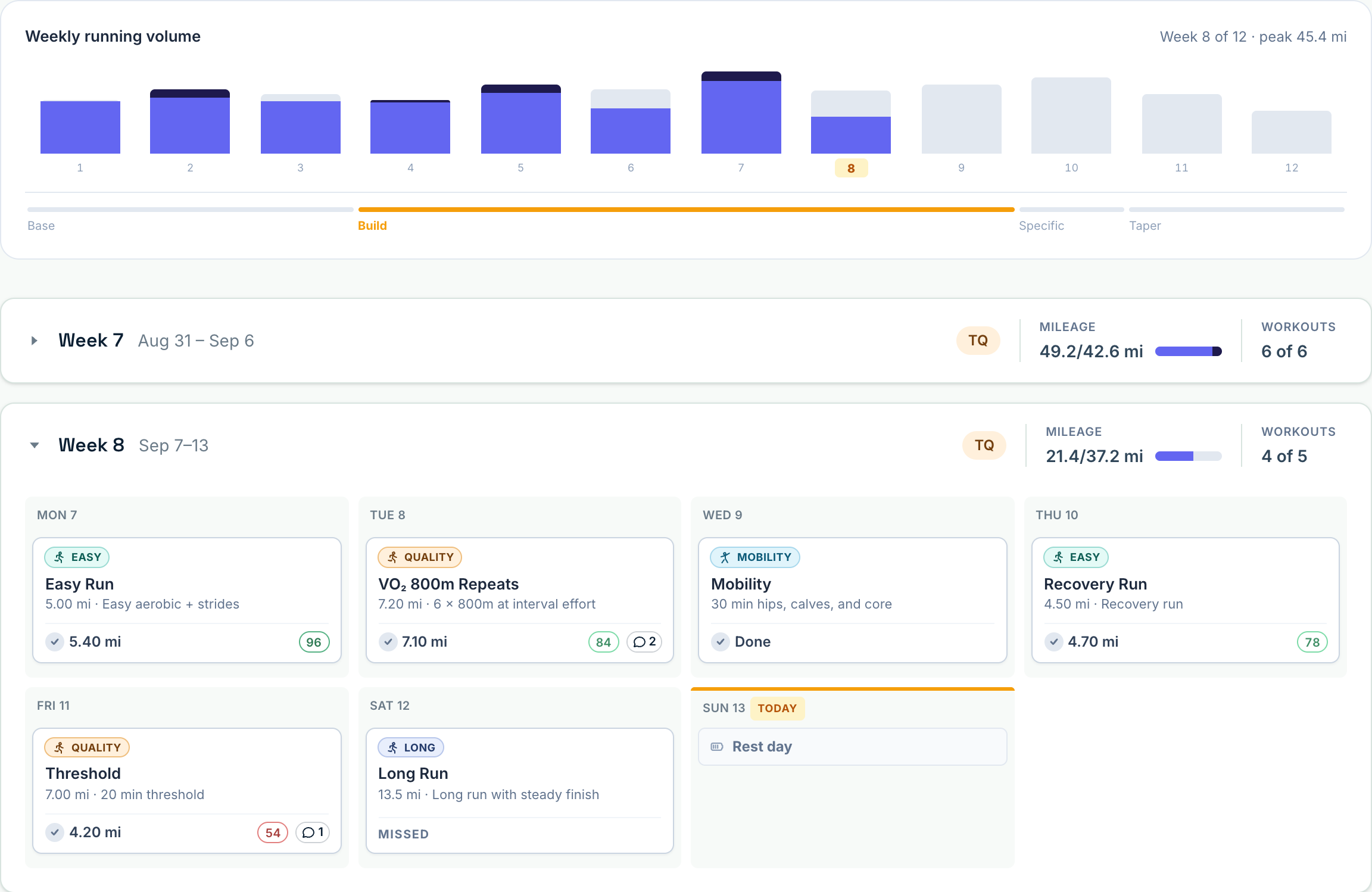The image size is (1372, 892).
Task: Open the comment on Threshold workout
Action: pos(313,832)
